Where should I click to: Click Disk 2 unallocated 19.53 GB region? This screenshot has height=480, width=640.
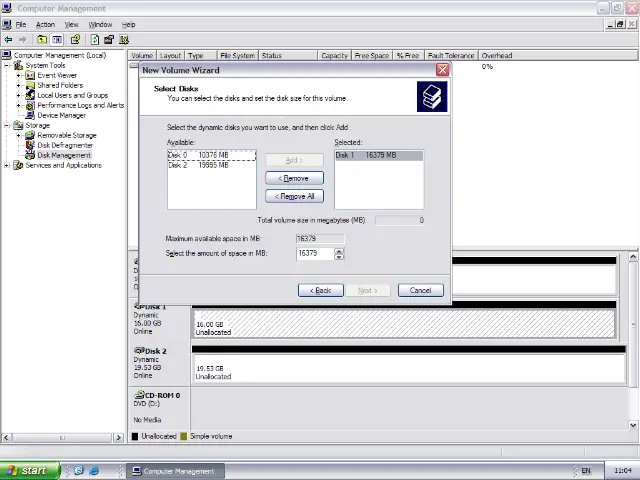click(x=409, y=368)
